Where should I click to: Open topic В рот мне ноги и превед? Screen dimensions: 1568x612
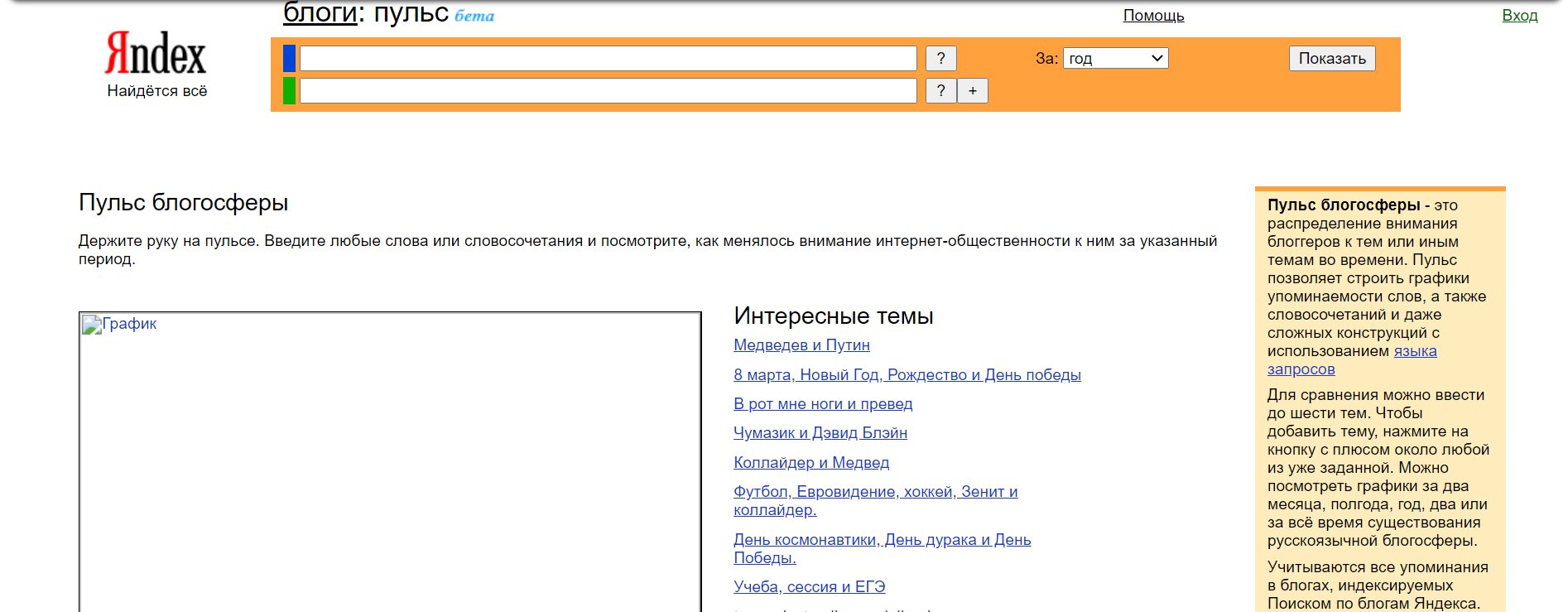click(x=823, y=404)
